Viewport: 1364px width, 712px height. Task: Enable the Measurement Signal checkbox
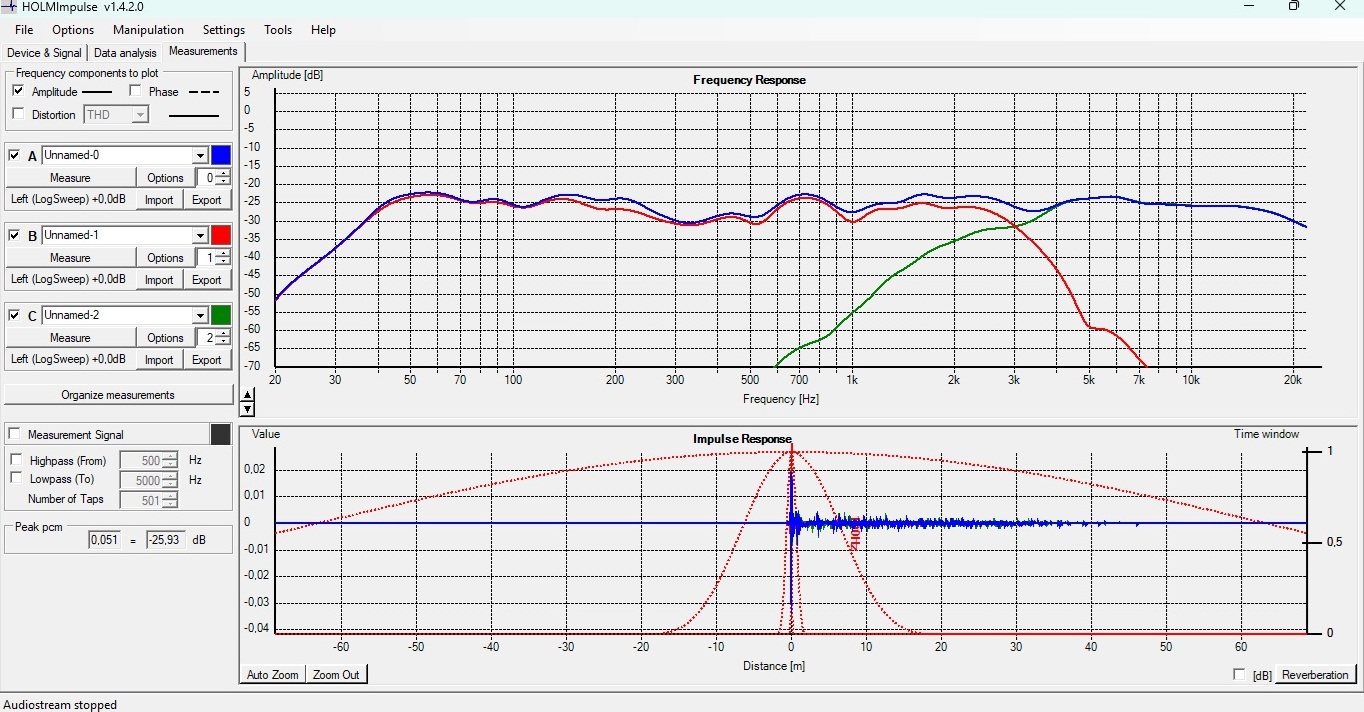point(14,434)
